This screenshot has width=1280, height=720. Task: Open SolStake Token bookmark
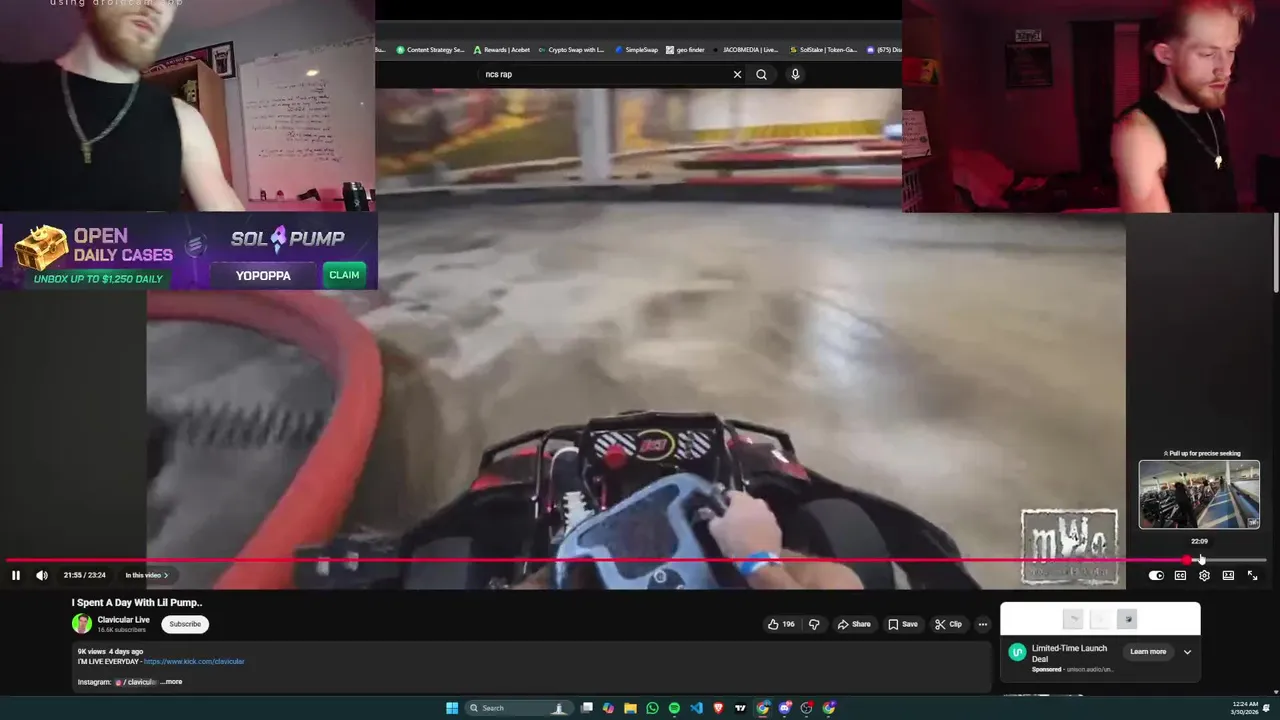(823, 49)
